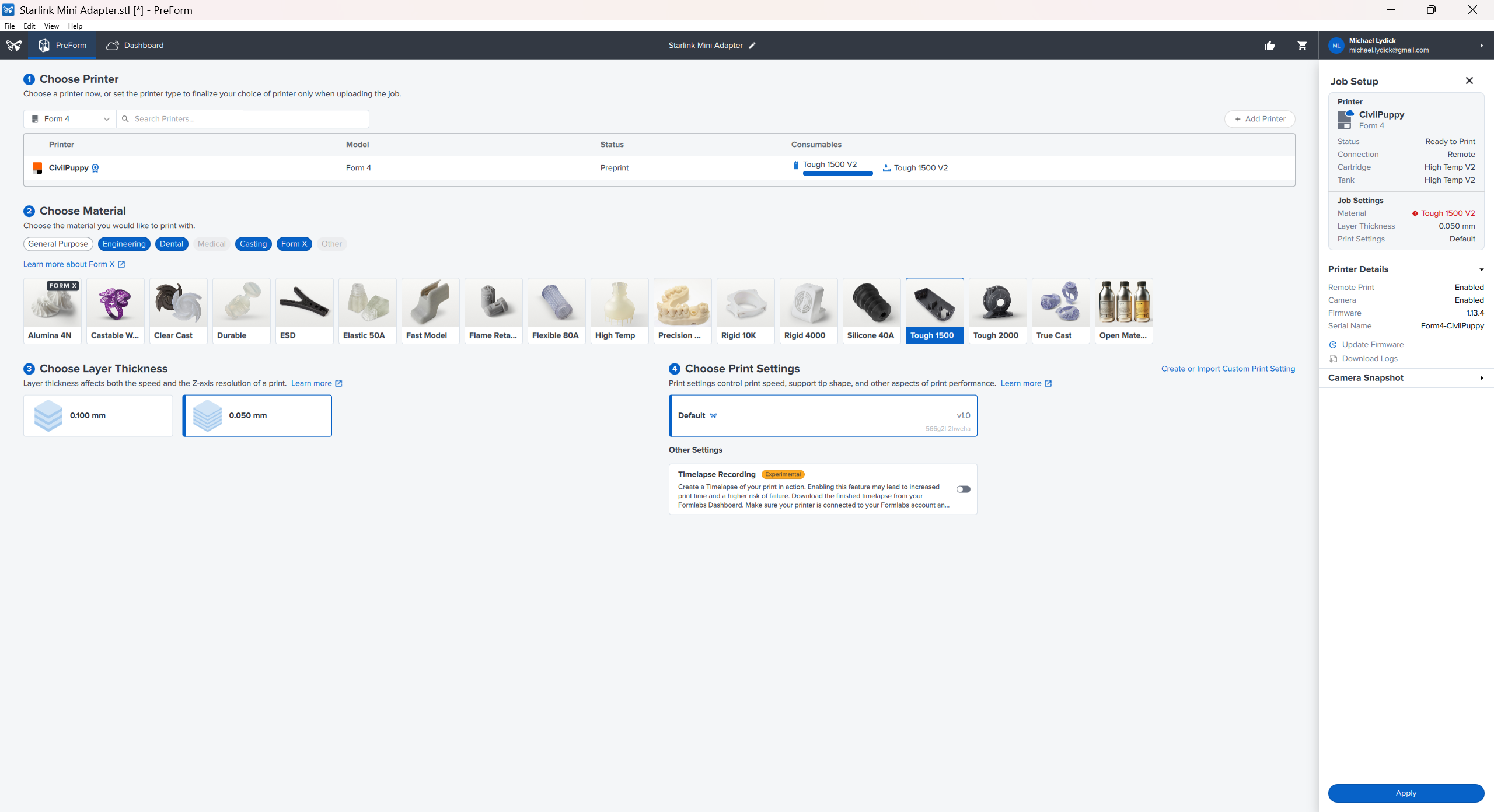Click the external link icon beside Form X
1494x812 pixels.
(x=121, y=264)
